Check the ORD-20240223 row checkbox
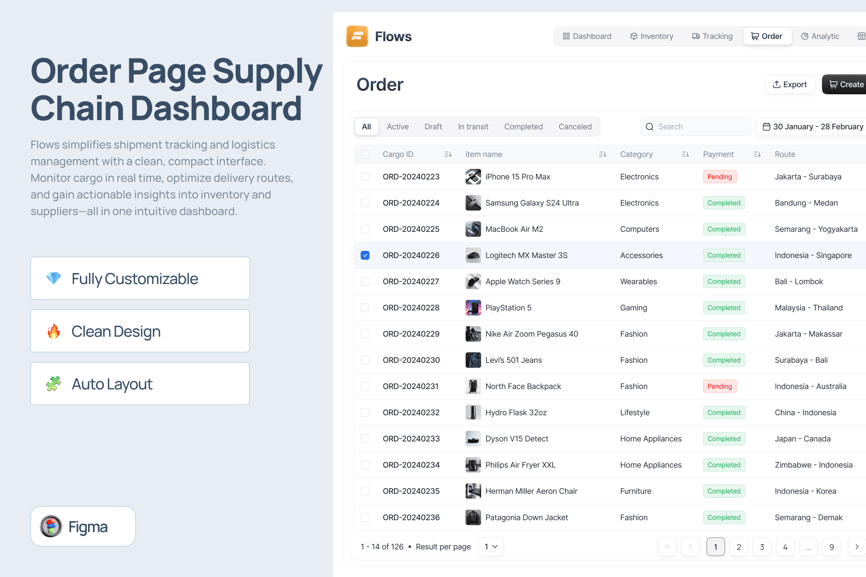This screenshot has height=577, width=866. [365, 177]
